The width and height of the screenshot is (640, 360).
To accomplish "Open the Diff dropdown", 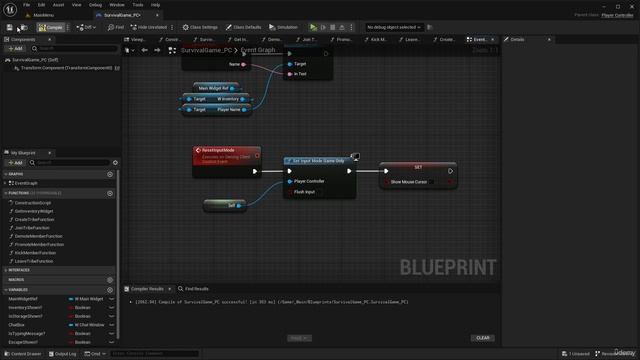I will 86,27.
